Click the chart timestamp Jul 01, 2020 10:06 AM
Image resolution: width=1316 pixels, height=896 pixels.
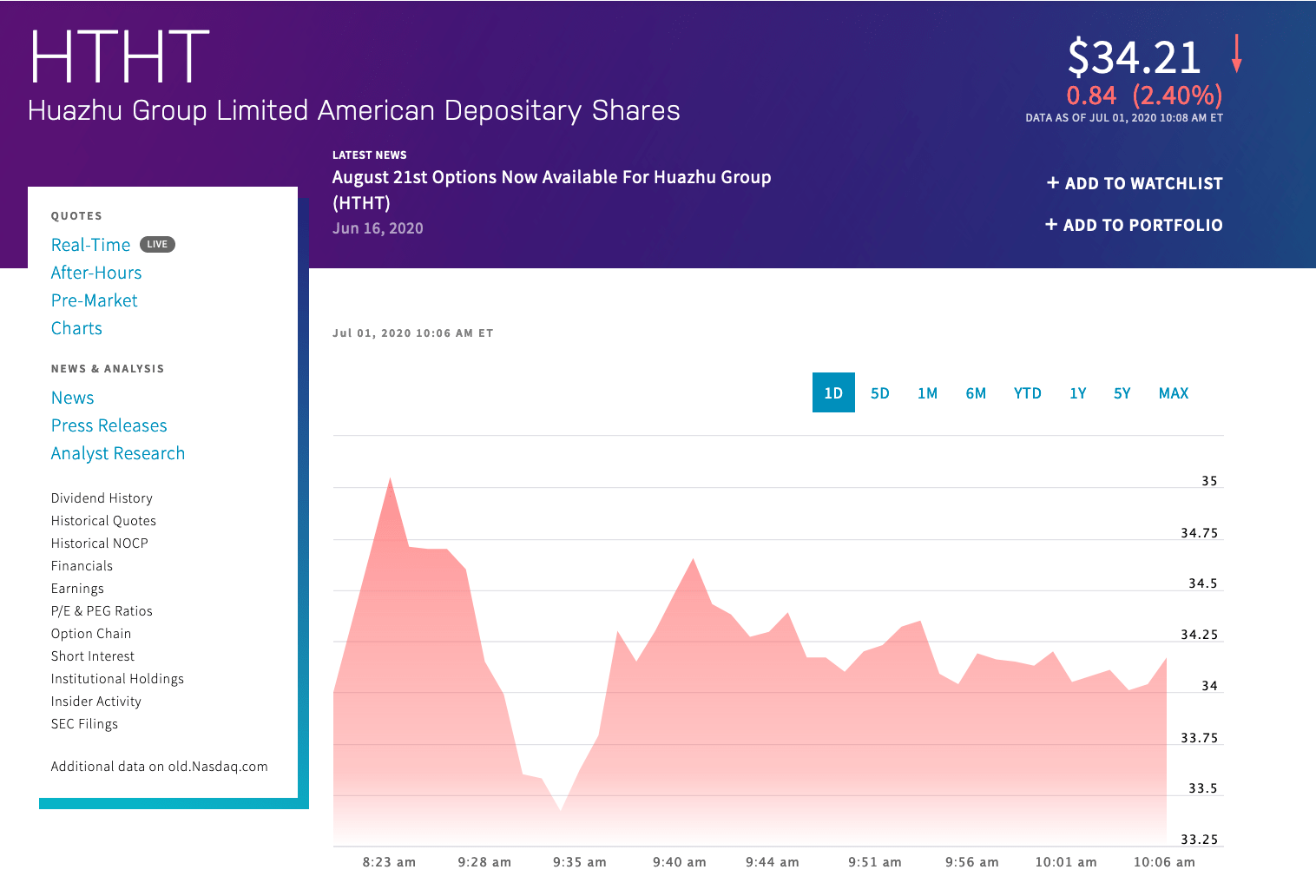tap(413, 333)
